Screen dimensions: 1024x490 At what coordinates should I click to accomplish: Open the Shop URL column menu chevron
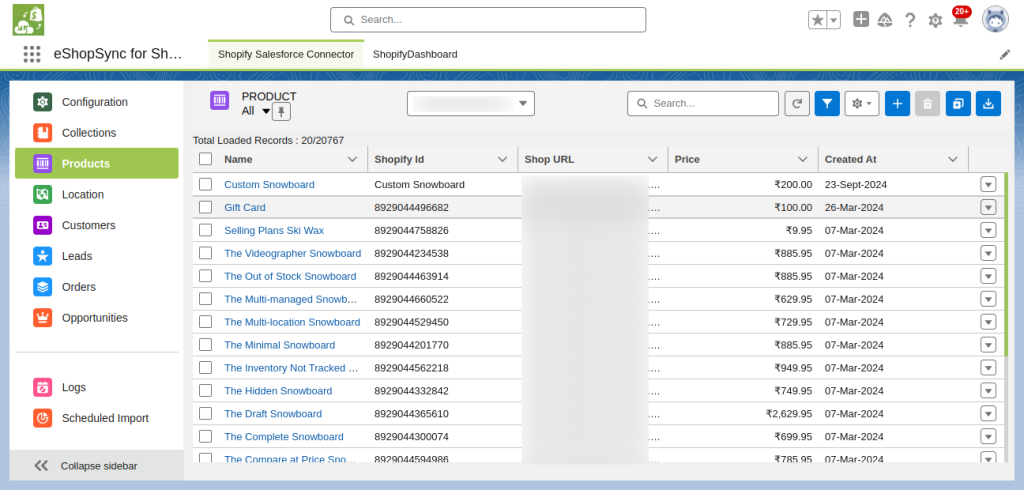652,159
